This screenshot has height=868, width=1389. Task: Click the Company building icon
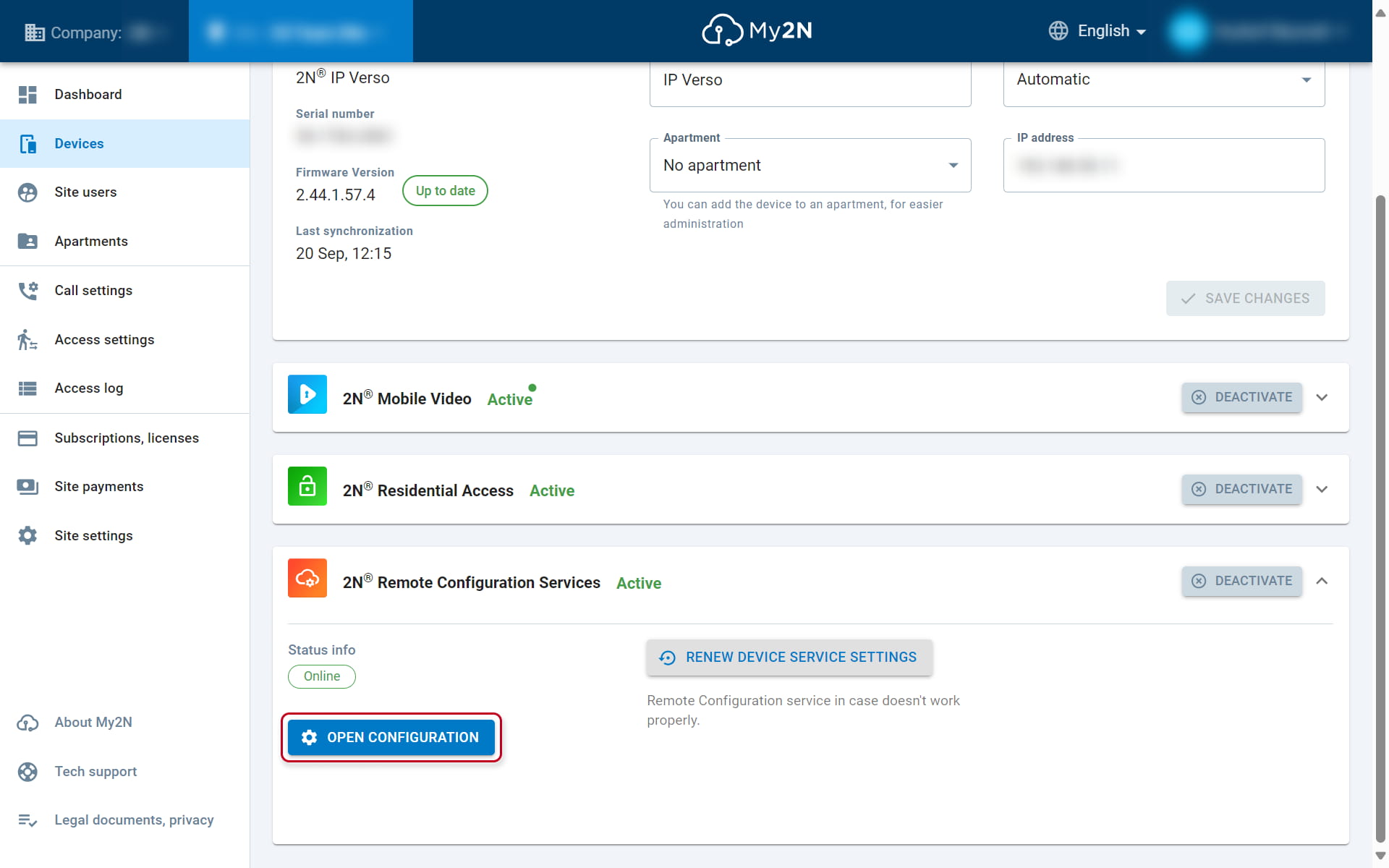point(34,33)
